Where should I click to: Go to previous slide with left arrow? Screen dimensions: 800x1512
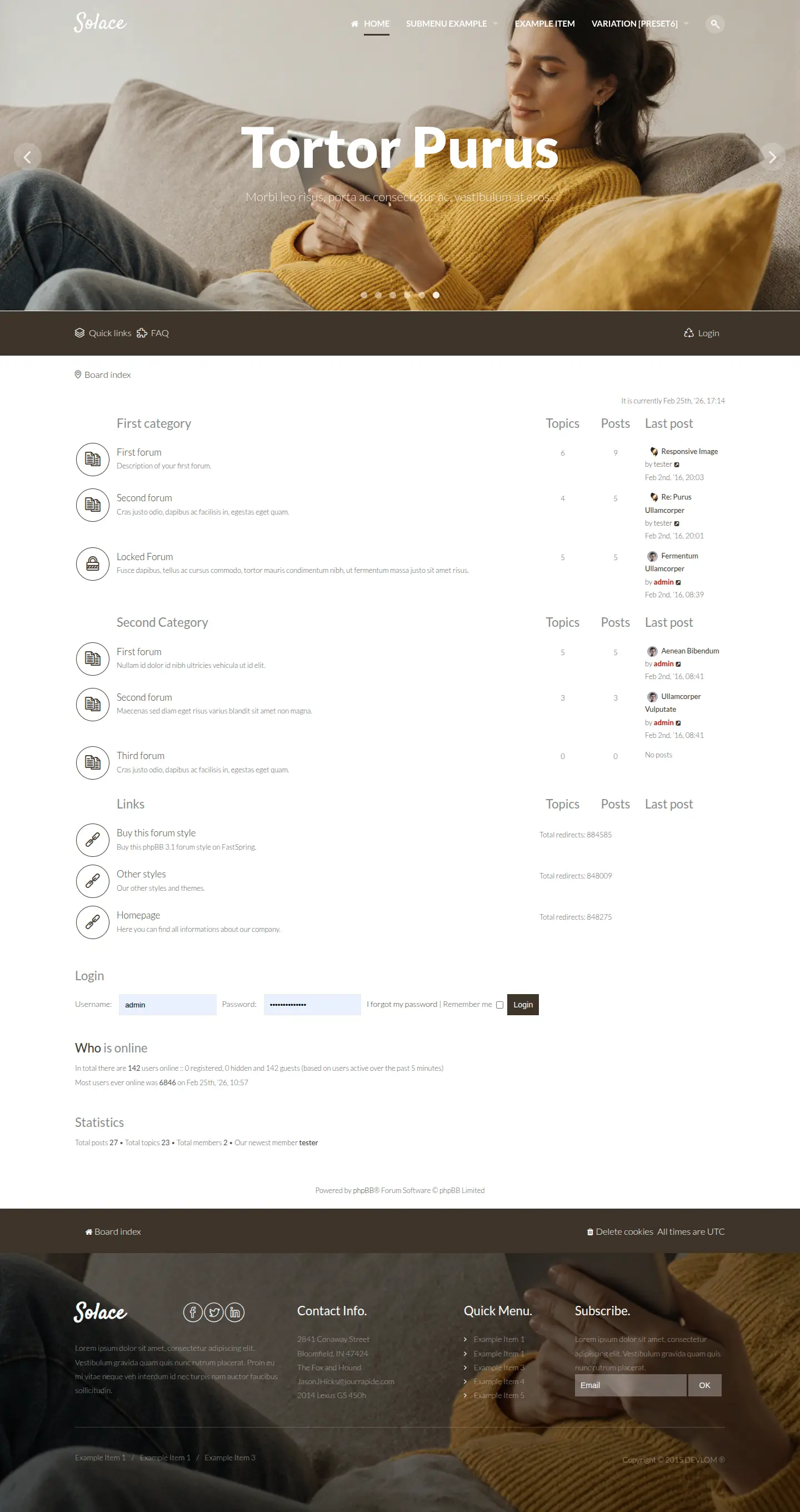coord(27,157)
